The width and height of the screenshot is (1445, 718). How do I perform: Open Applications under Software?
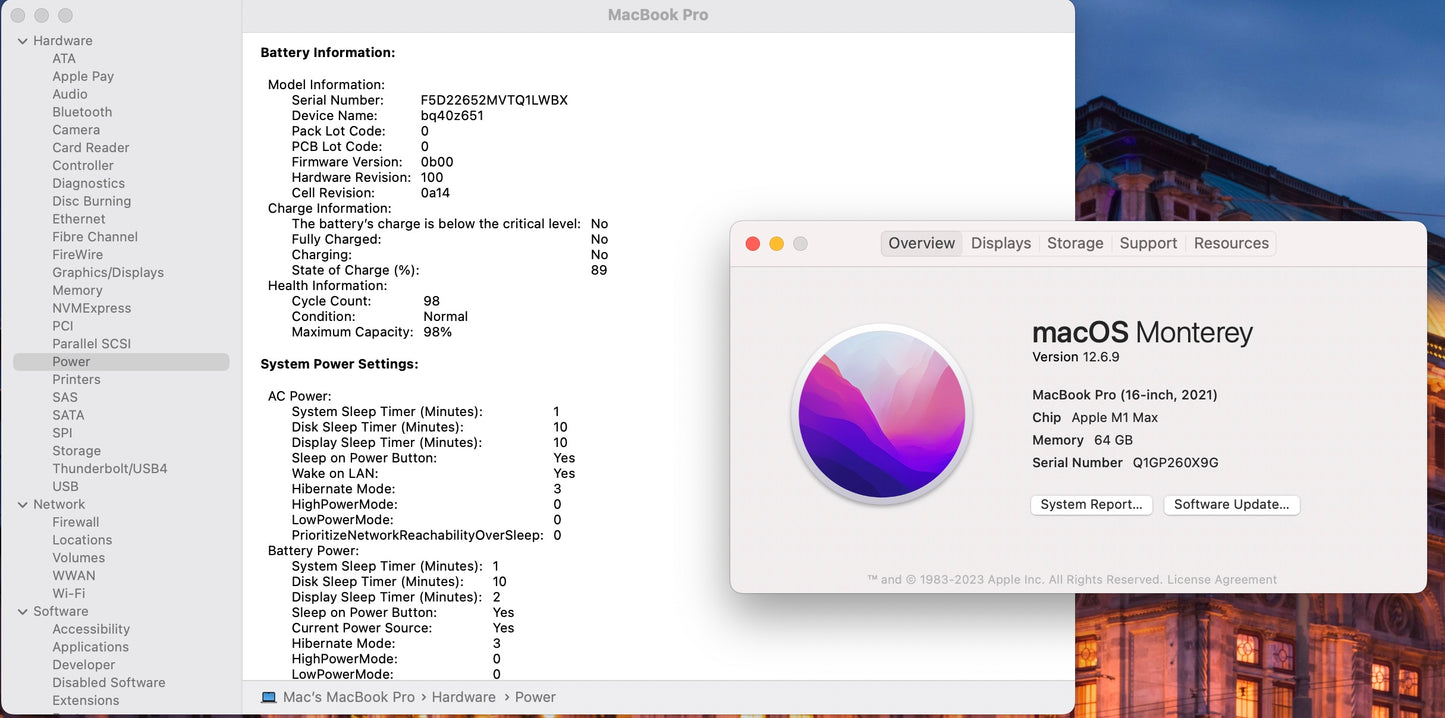click(x=90, y=647)
